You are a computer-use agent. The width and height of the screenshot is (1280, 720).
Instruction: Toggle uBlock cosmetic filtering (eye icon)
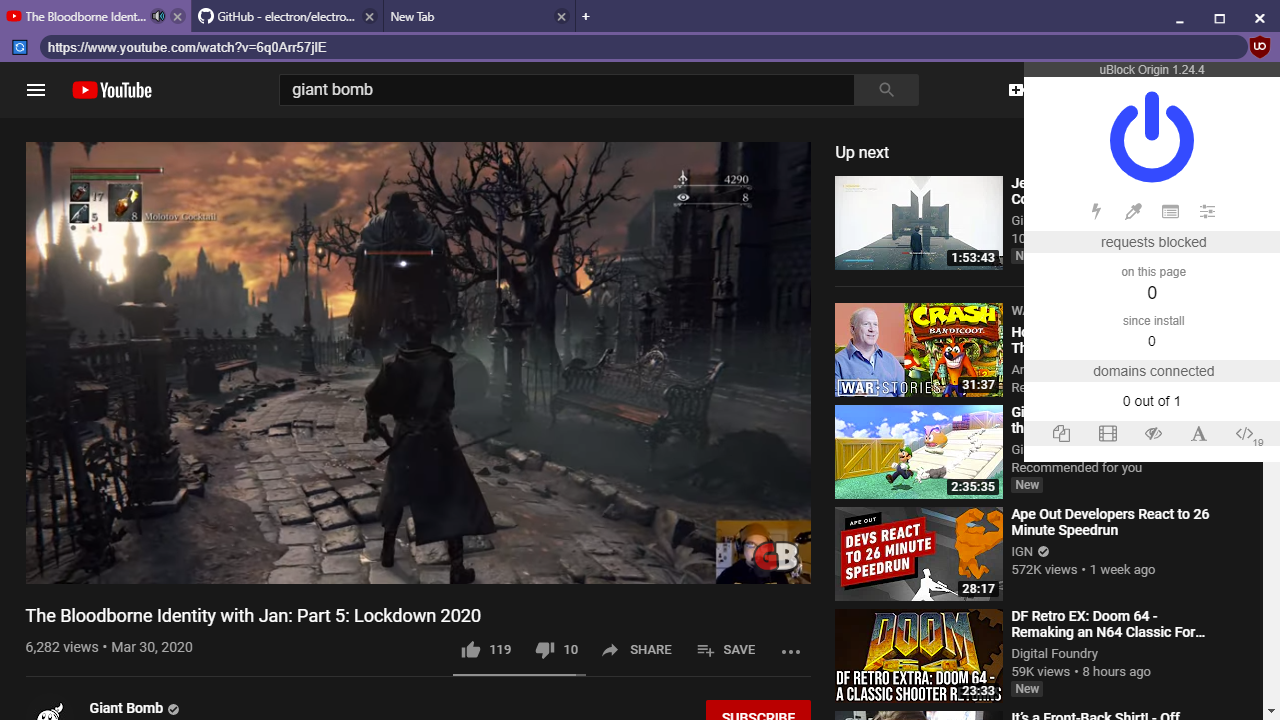click(1153, 433)
